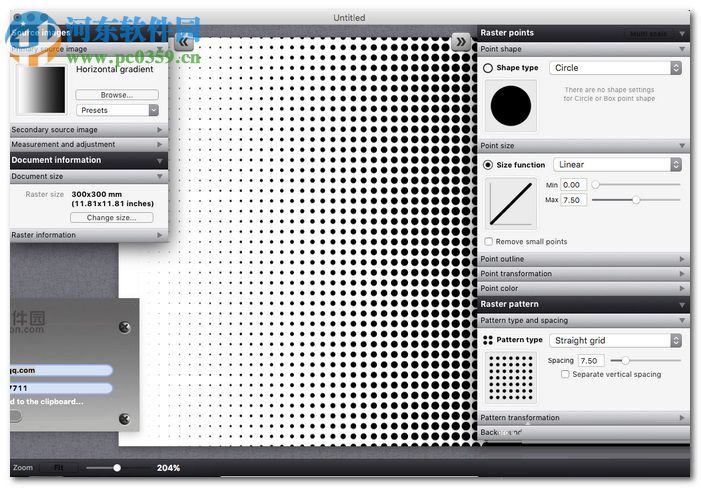Click the 204% zoom value
The image size is (701, 488).
169,468
